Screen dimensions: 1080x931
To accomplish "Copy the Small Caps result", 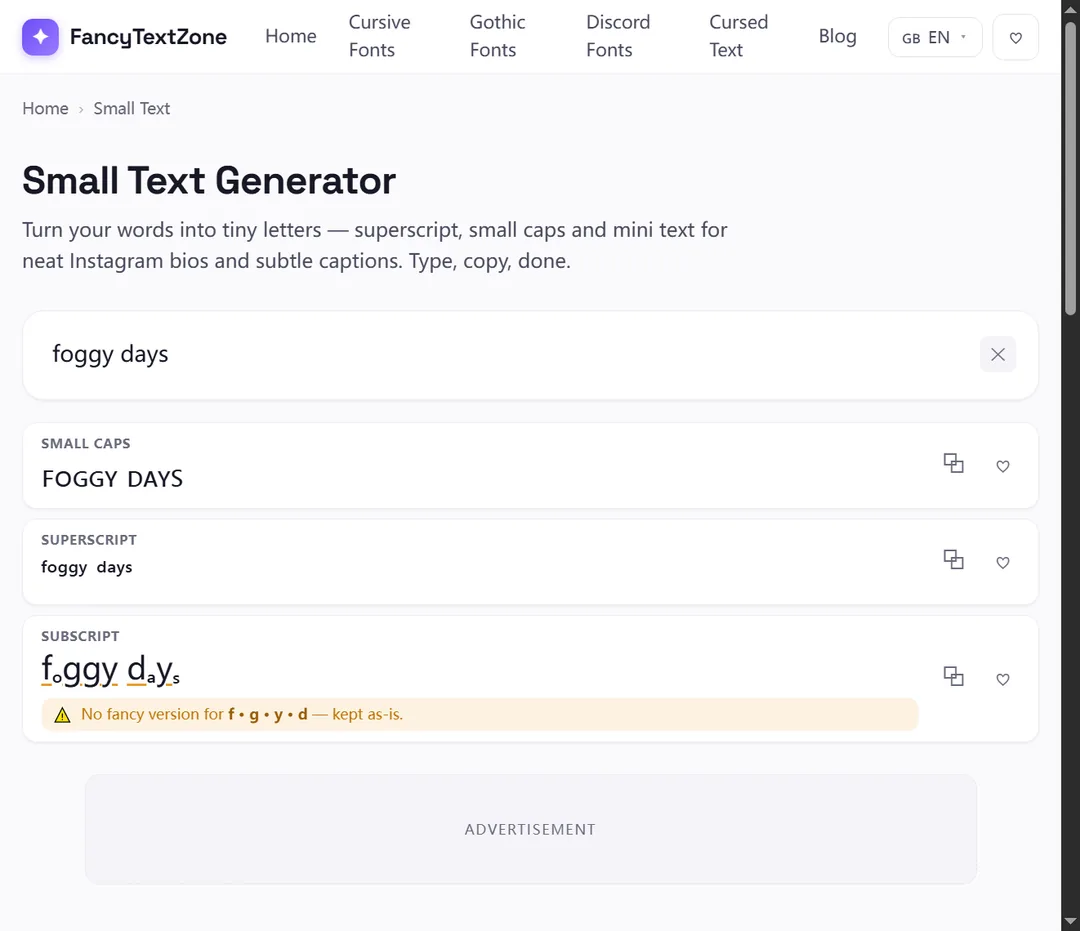I will coord(953,463).
